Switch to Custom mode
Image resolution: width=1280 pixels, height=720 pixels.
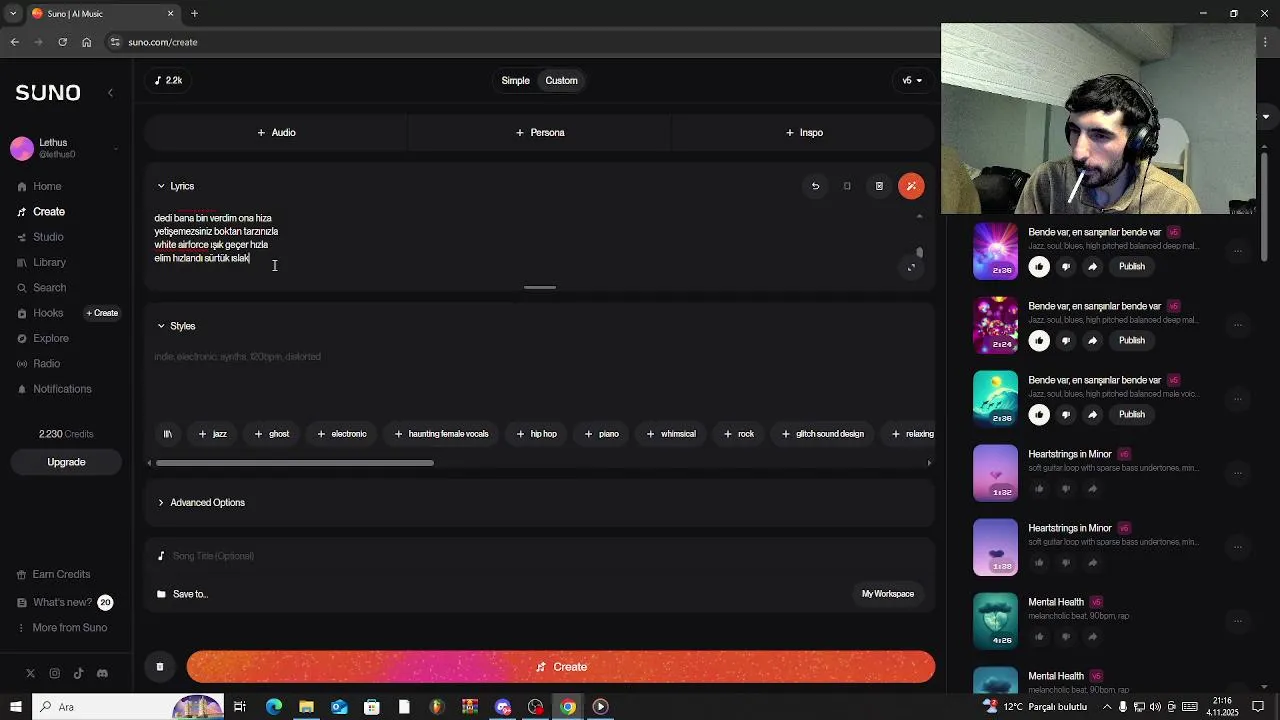(561, 80)
